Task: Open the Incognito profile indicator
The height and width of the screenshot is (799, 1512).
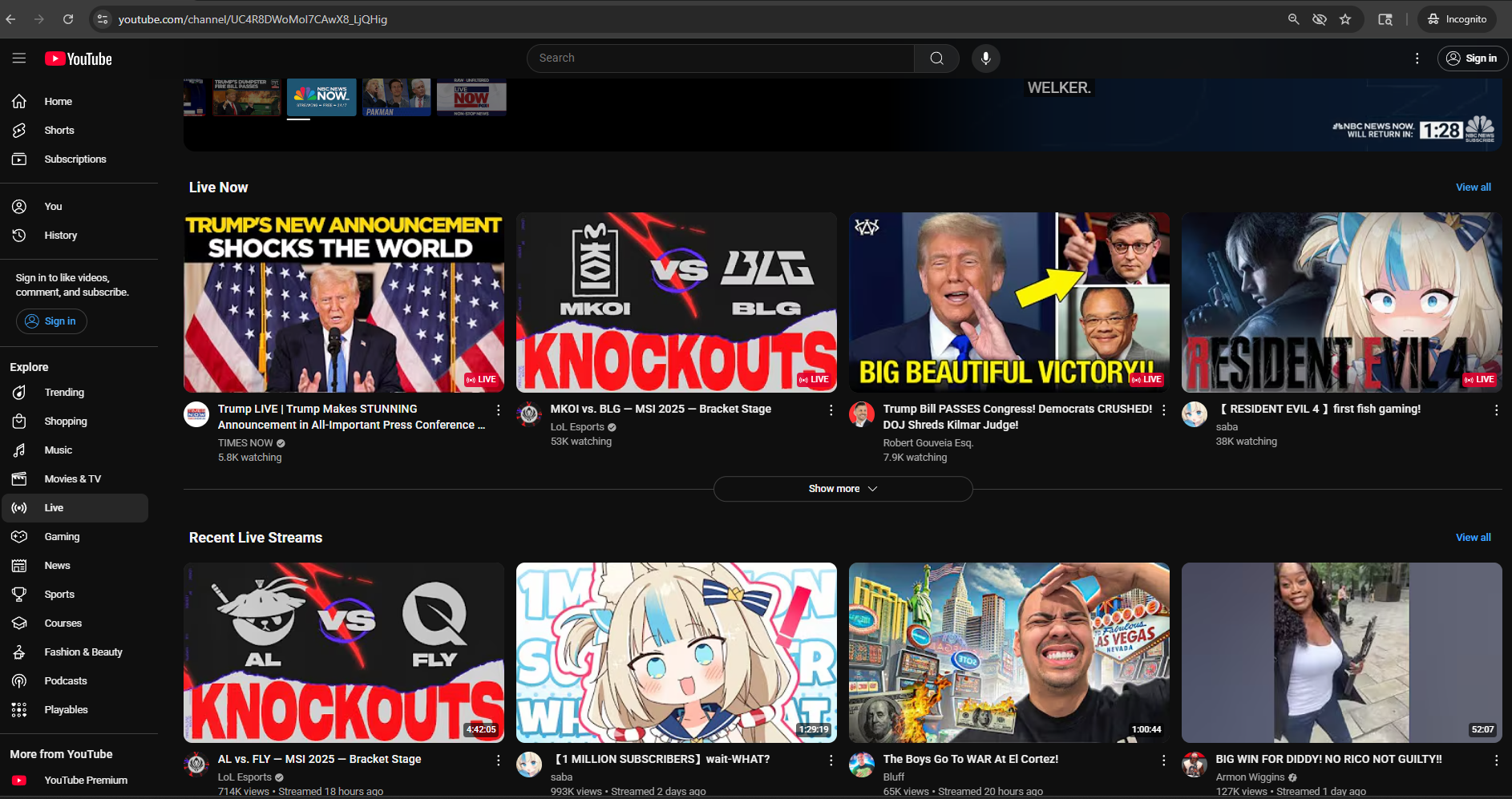Action: pyautogui.click(x=1457, y=19)
